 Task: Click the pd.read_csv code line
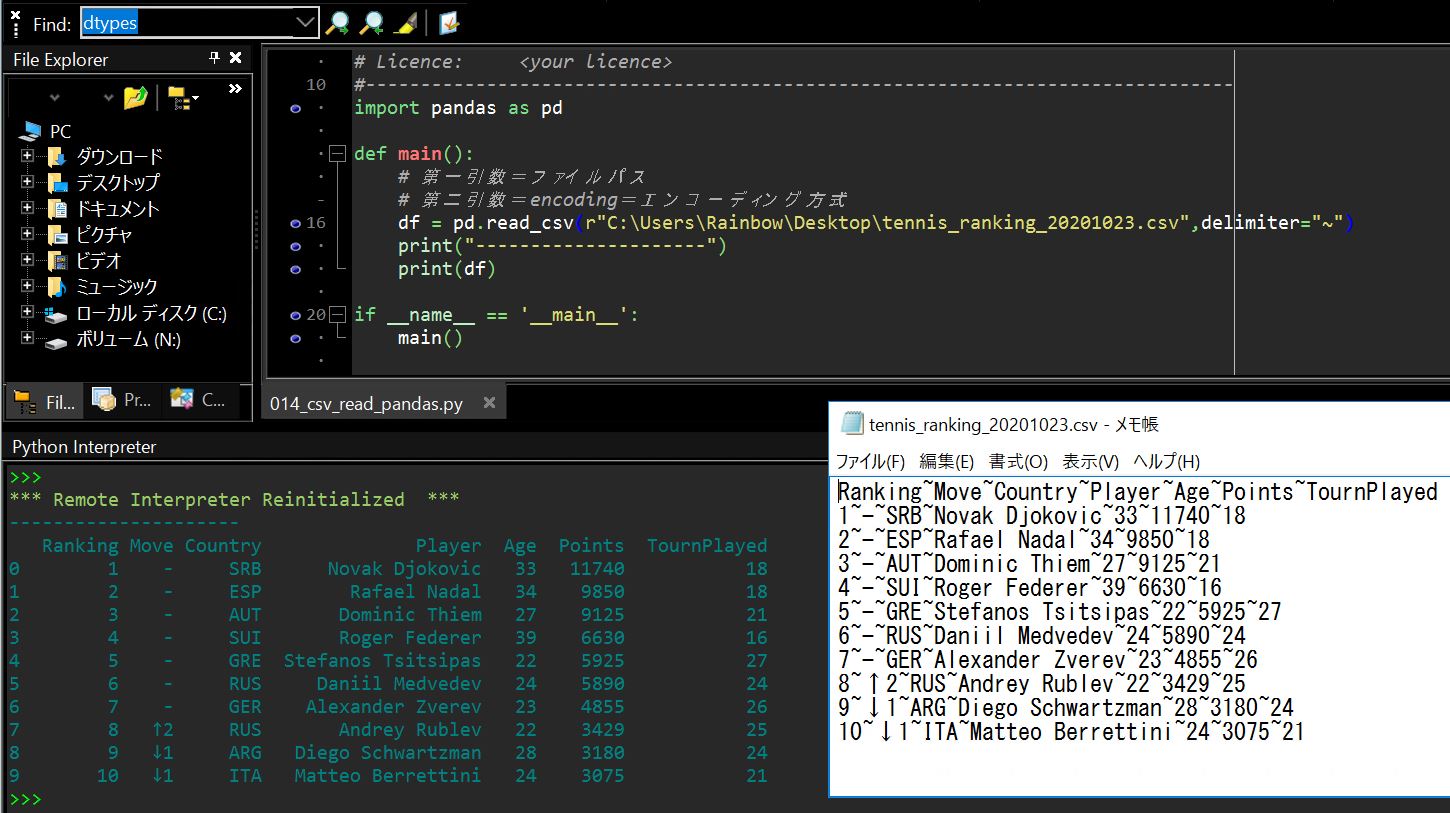875,223
